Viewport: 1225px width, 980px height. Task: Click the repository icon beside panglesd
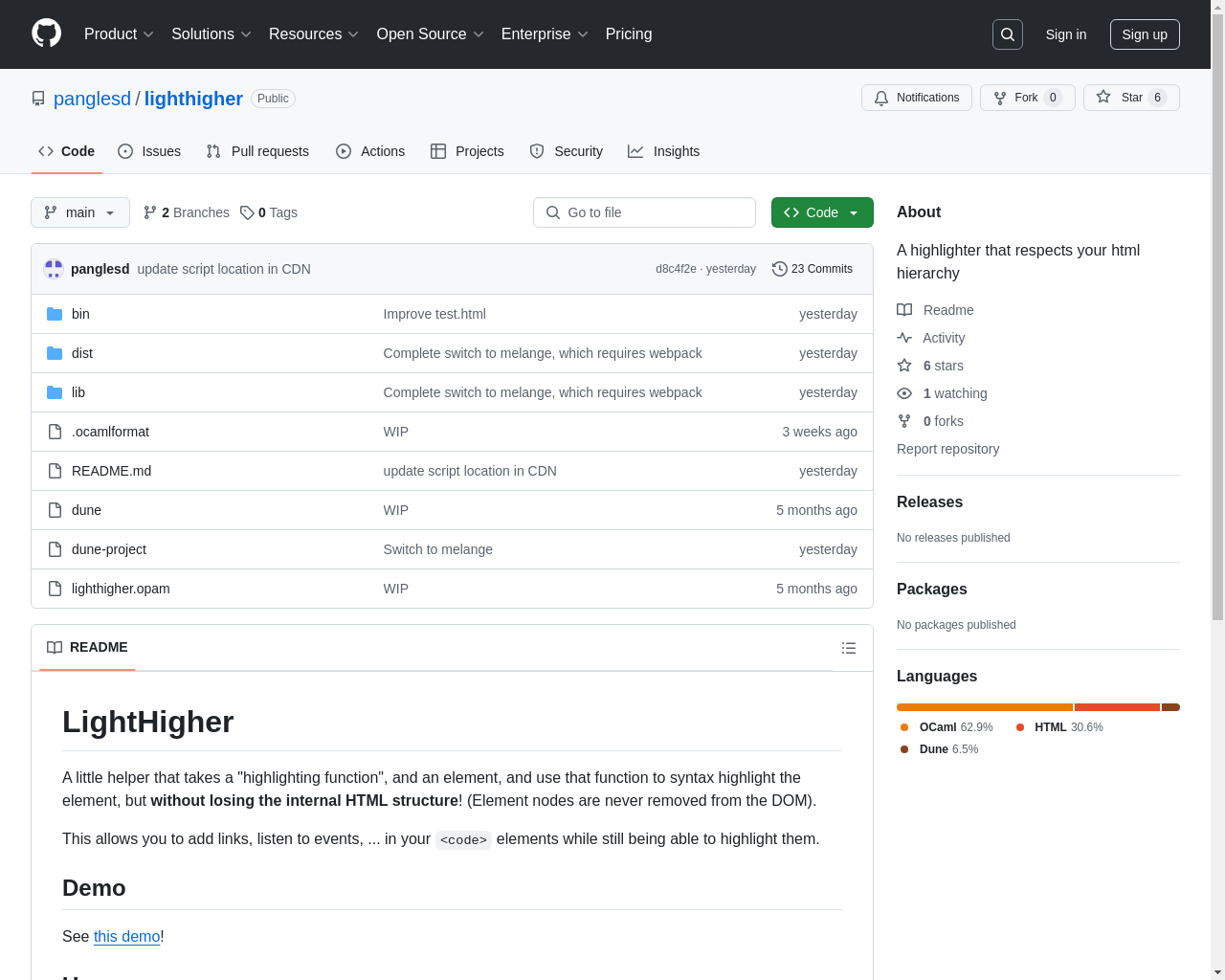coord(38,99)
